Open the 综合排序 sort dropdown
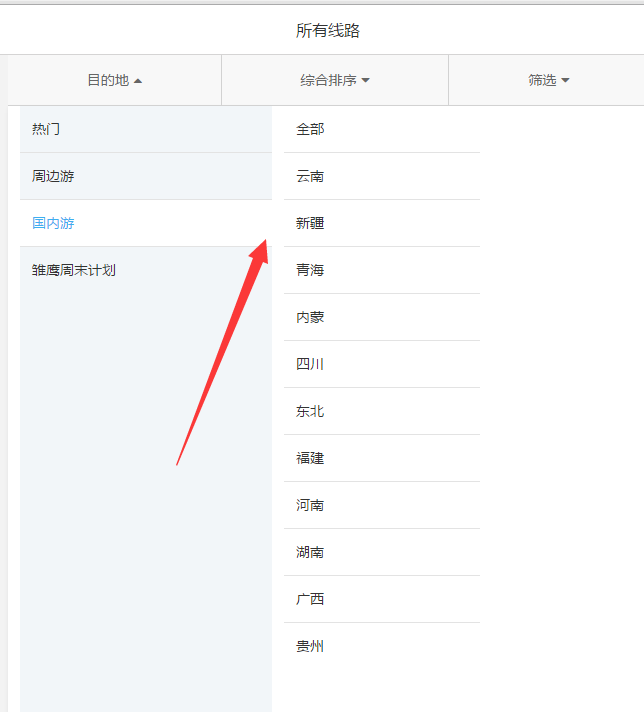The height and width of the screenshot is (712, 644). [335, 80]
